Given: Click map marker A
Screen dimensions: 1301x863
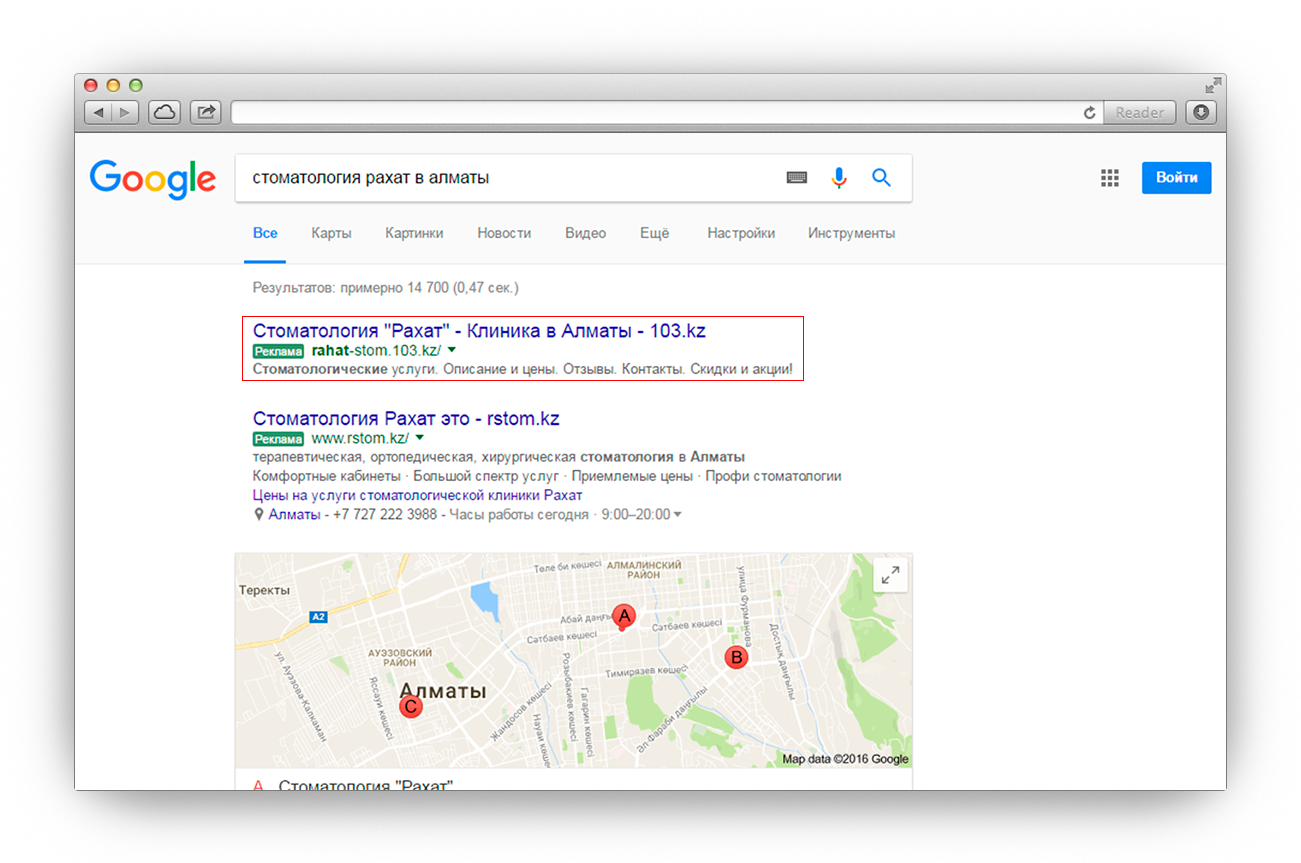Looking at the screenshot, I should (624, 615).
